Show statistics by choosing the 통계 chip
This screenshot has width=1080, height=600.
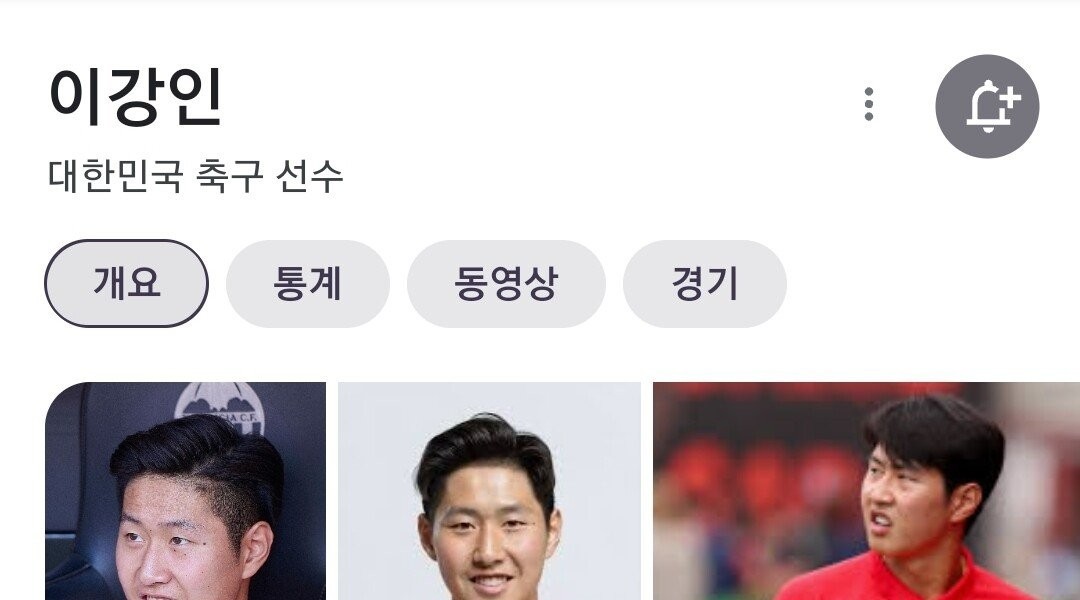(308, 283)
